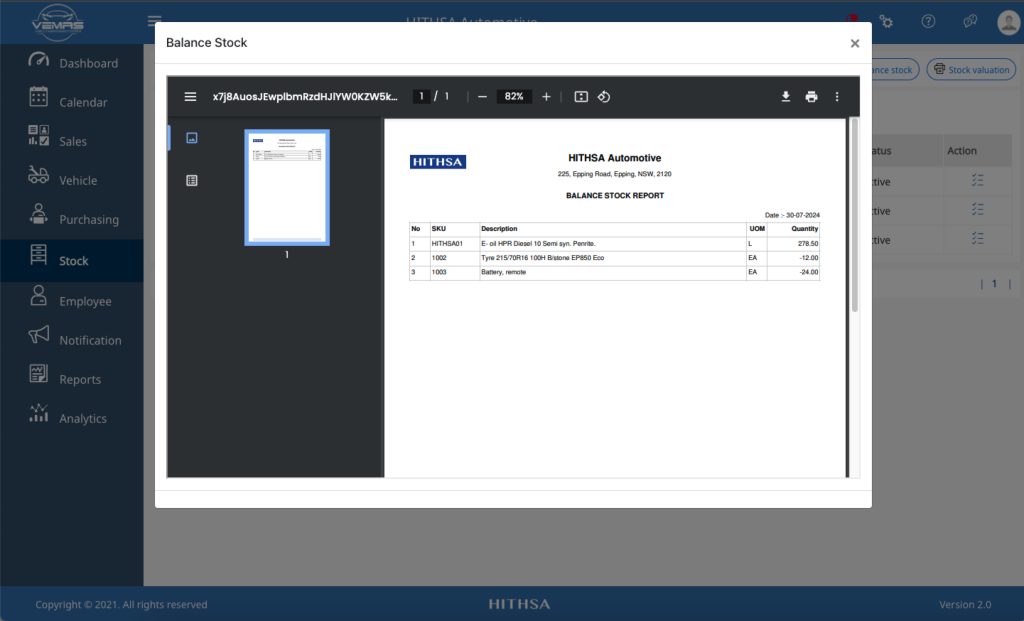Click the Reports icon in sidebar
1024x621 pixels.
39,374
